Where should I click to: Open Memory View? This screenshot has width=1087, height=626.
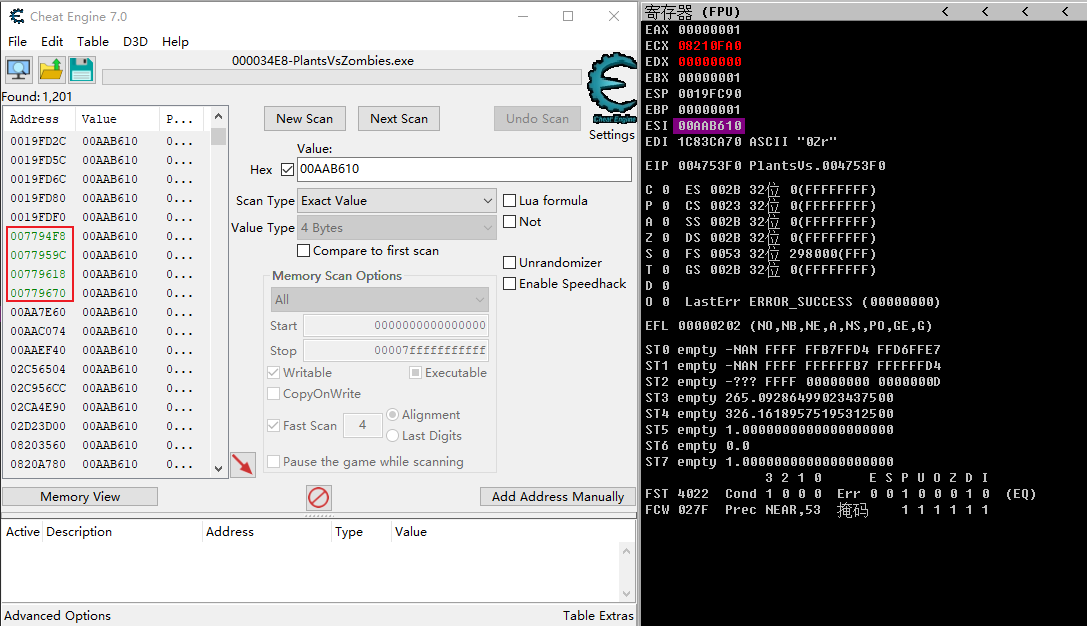point(80,496)
